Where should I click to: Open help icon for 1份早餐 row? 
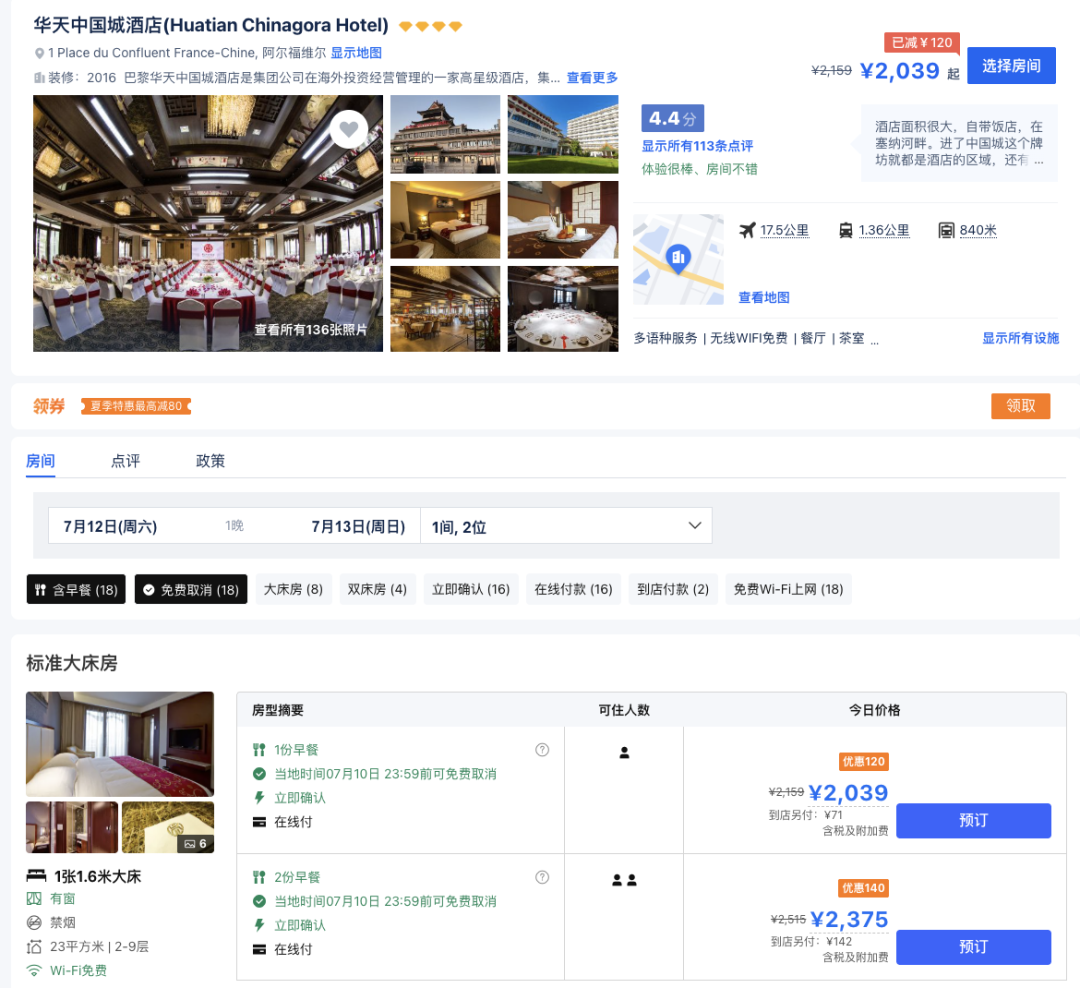542,750
